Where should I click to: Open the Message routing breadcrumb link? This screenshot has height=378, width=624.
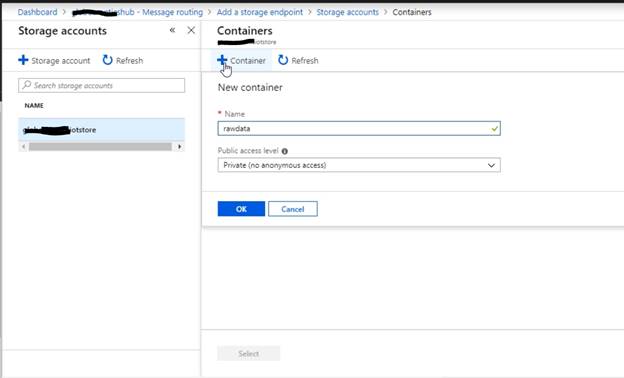tap(138, 12)
